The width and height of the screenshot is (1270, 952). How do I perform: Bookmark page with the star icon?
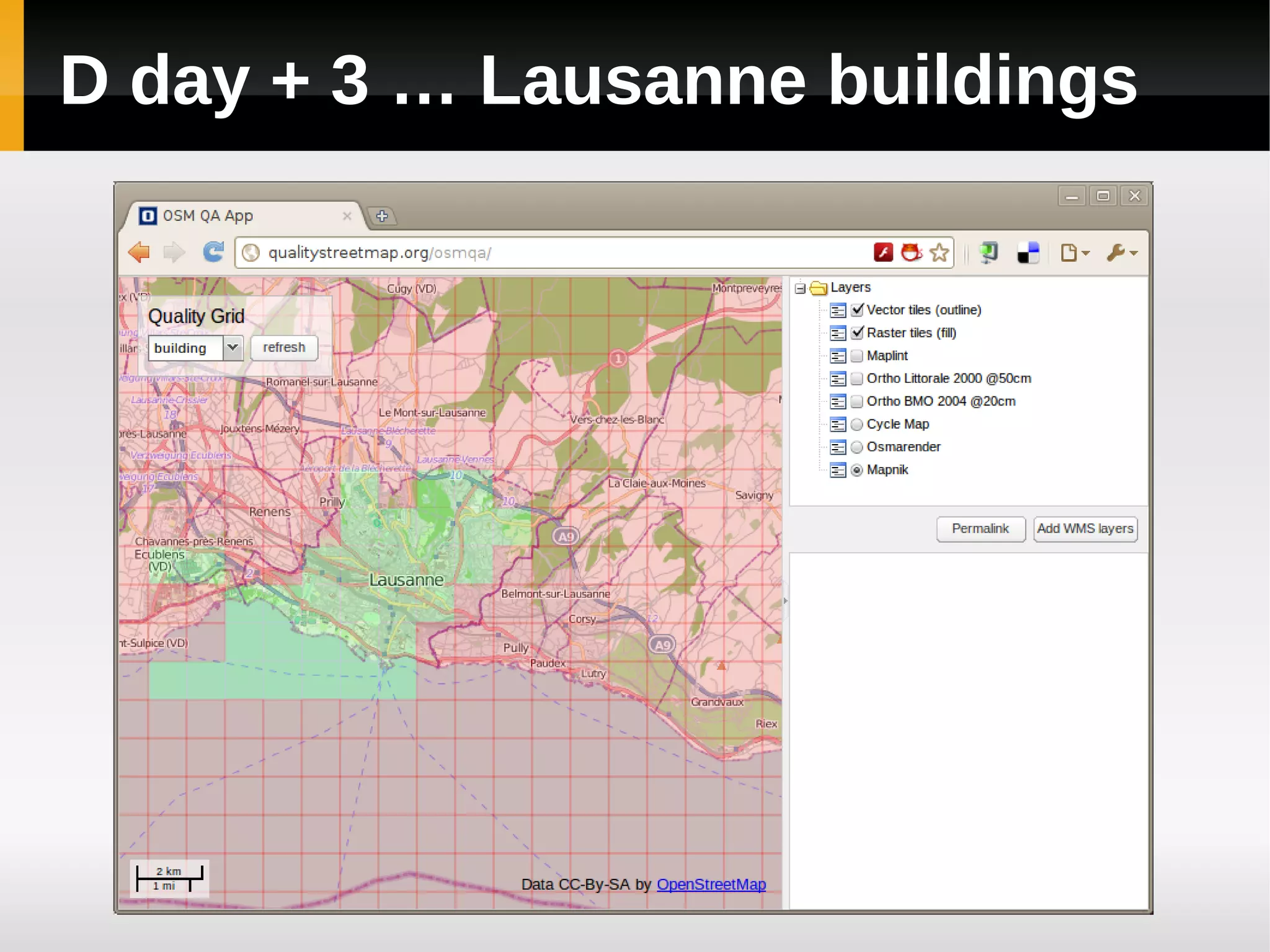click(939, 252)
